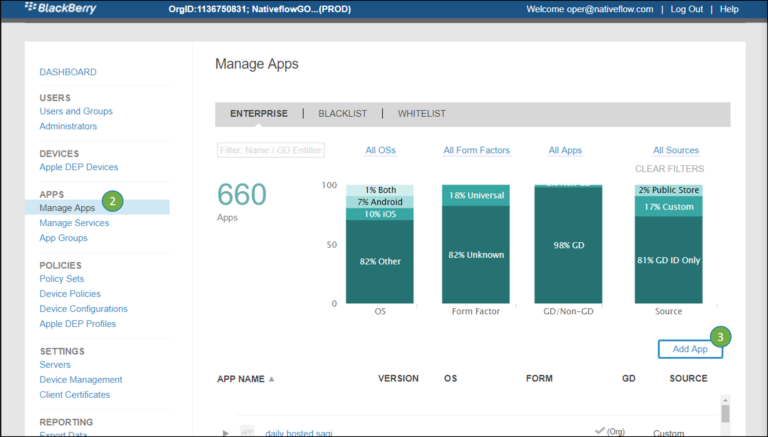Viewport: 768px width, 437px height.
Task: Open Device Configurations
Action: (x=84, y=309)
